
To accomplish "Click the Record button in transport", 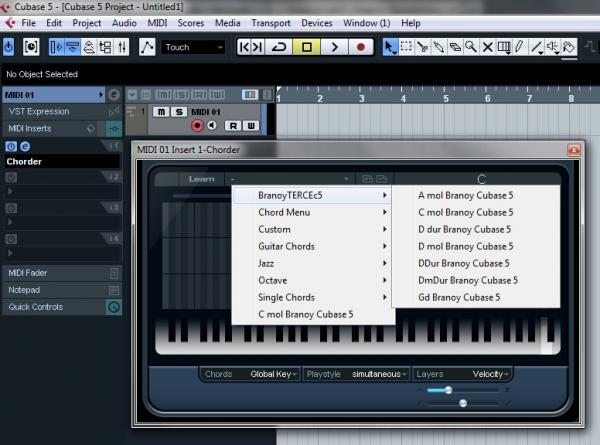I will [360, 47].
